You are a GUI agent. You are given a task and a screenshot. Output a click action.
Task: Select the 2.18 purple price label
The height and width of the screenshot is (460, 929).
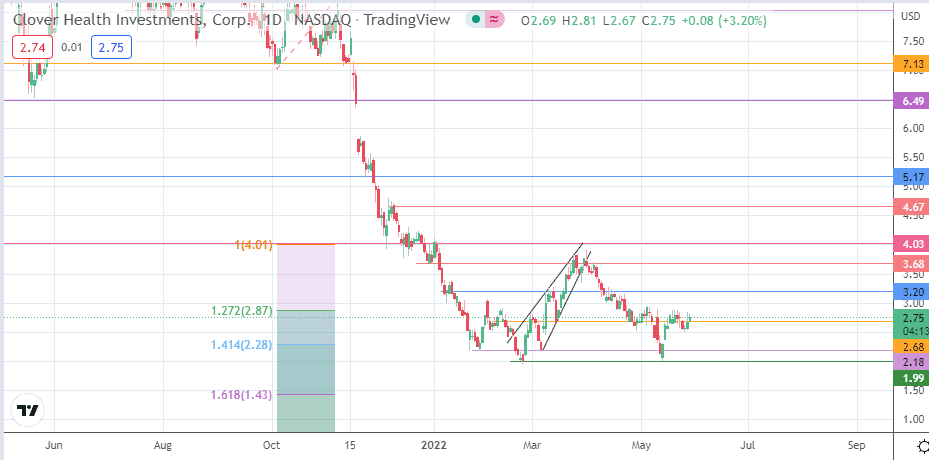910,362
